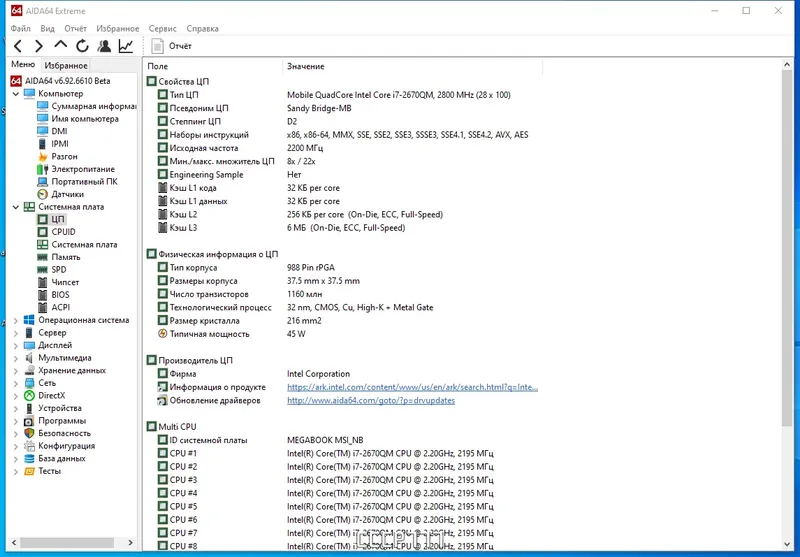Expand the Операционная система node

(x=15, y=321)
